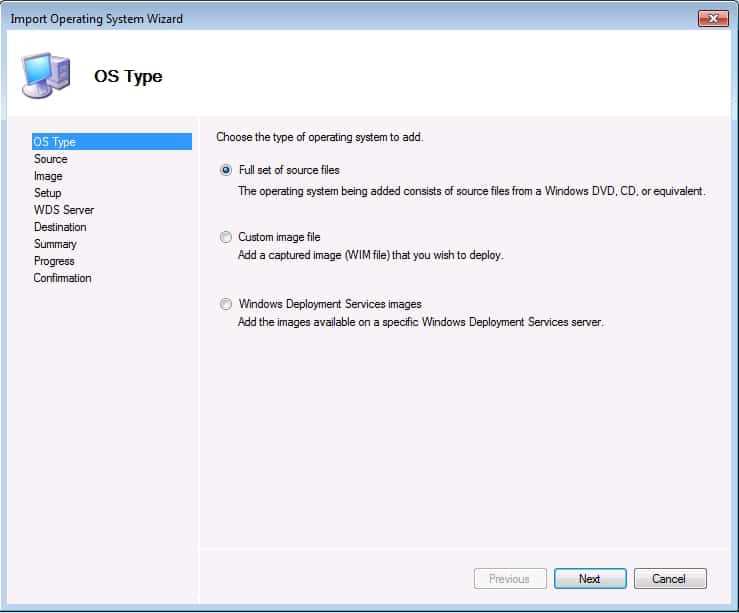
Task: Go to the Source step
Action: pos(50,159)
